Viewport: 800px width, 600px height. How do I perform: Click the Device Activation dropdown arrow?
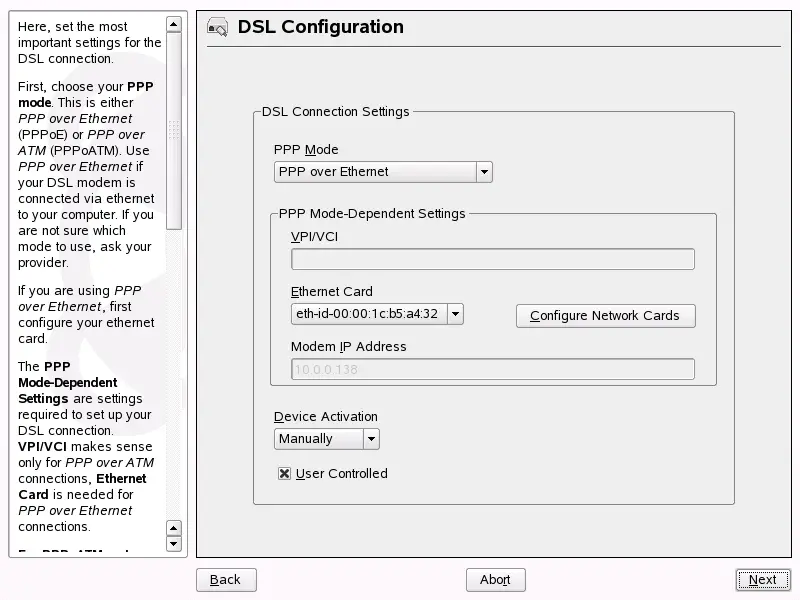coord(370,439)
